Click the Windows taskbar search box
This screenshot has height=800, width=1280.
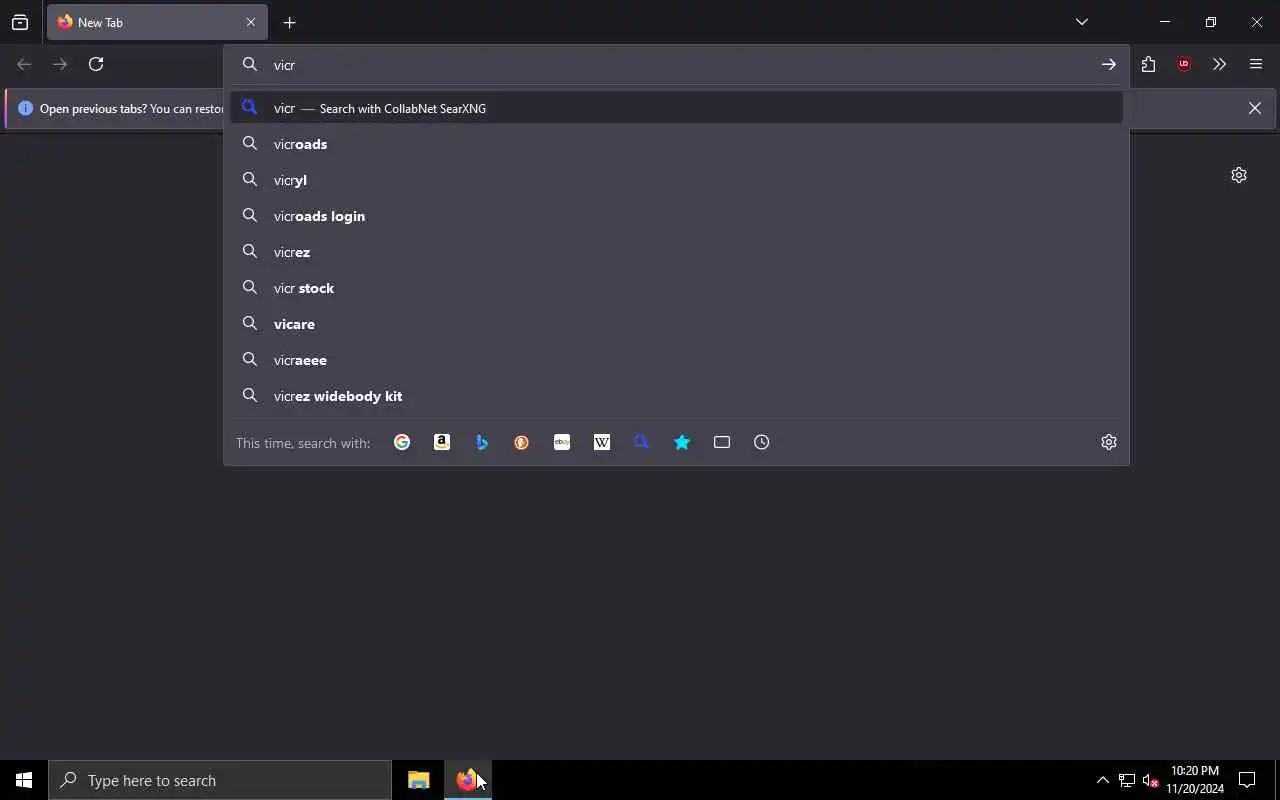pos(220,780)
